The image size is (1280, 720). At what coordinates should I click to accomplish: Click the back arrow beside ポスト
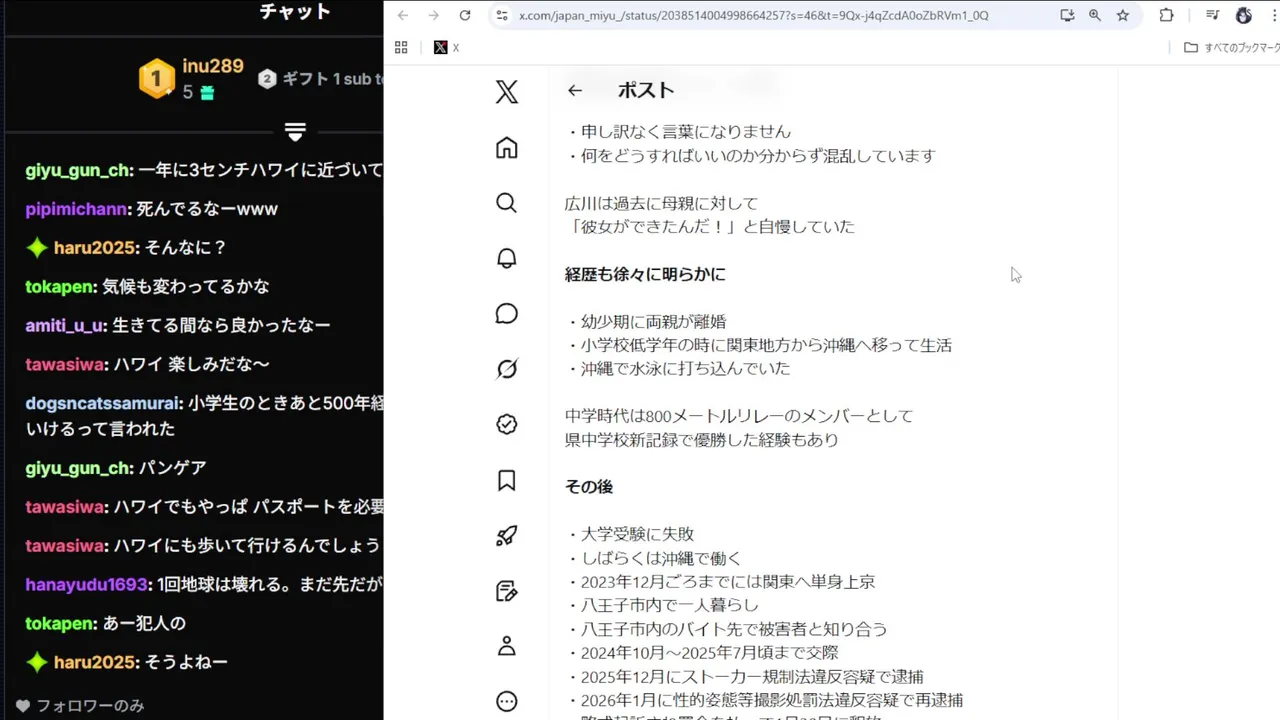[x=574, y=90]
